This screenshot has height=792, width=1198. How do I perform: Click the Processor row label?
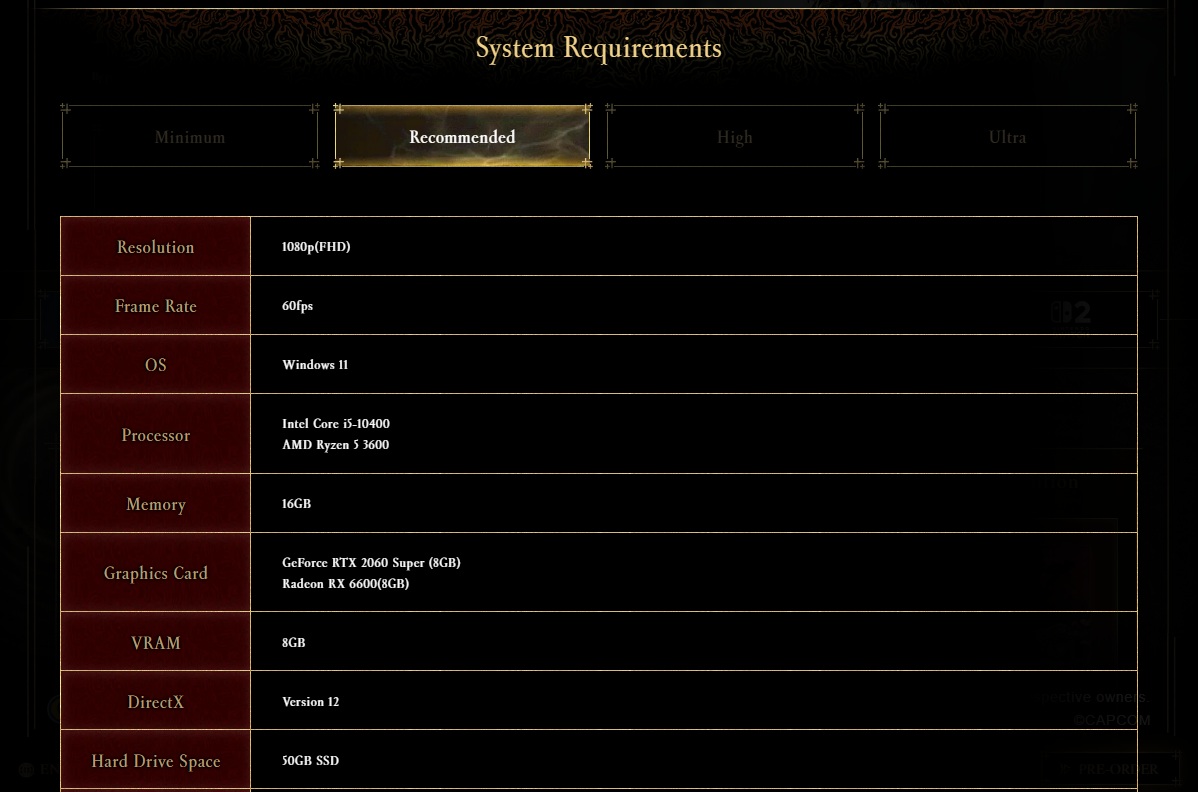click(156, 435)
